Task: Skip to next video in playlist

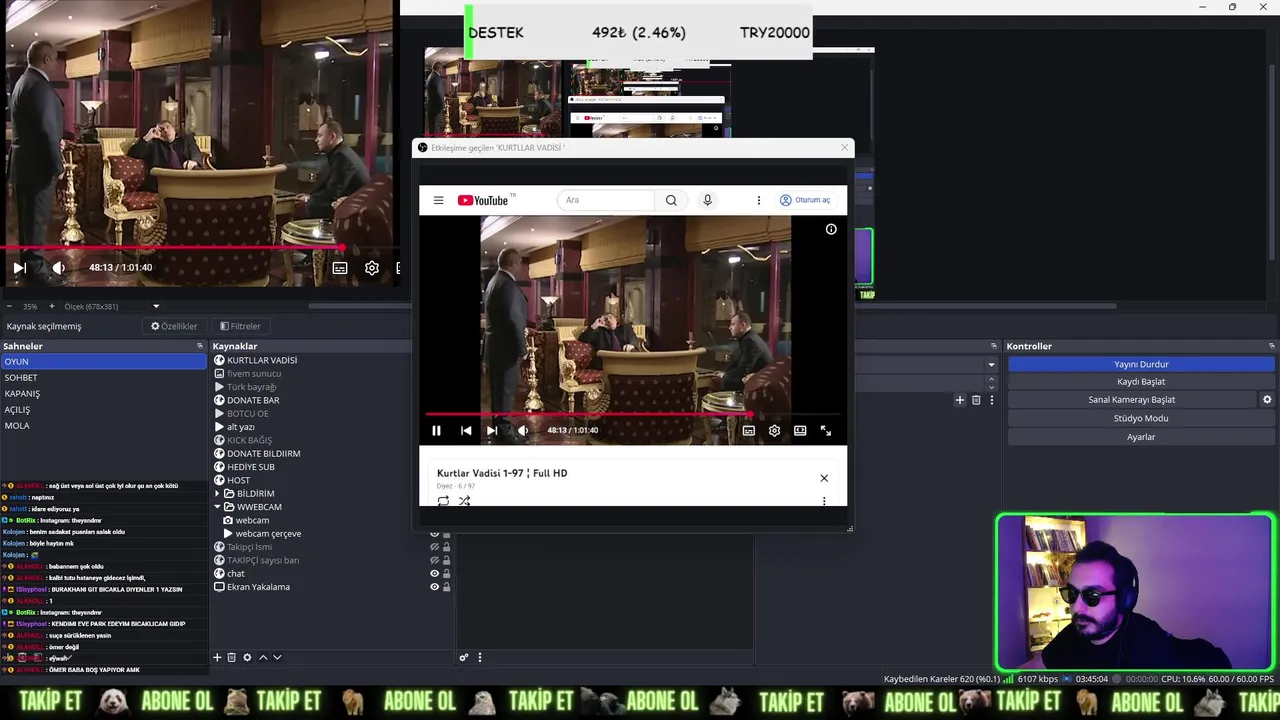Action: point(492,430)
